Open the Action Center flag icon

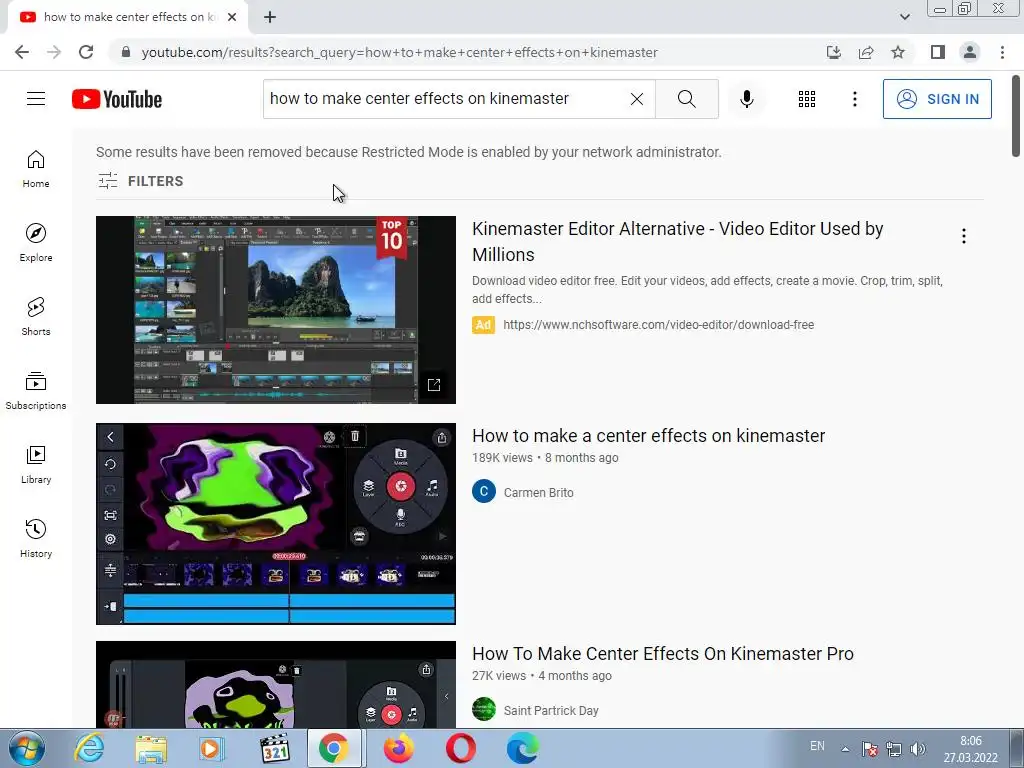point(869,749)
